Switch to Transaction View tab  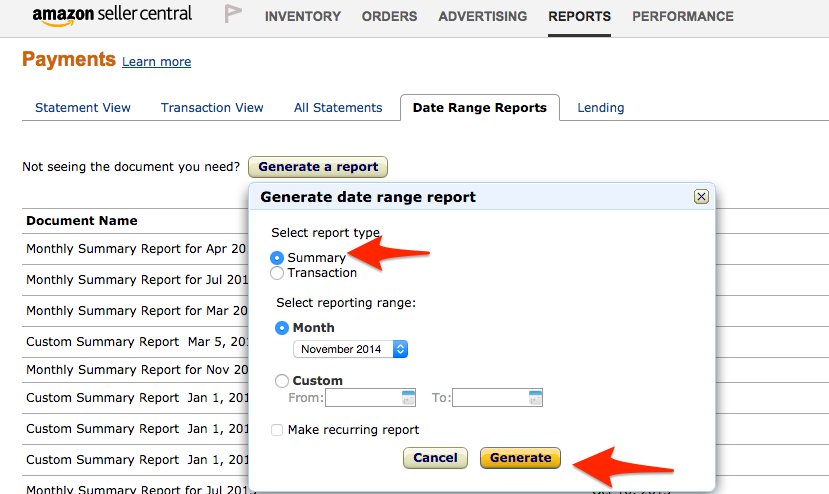click(x=212, y=108)
